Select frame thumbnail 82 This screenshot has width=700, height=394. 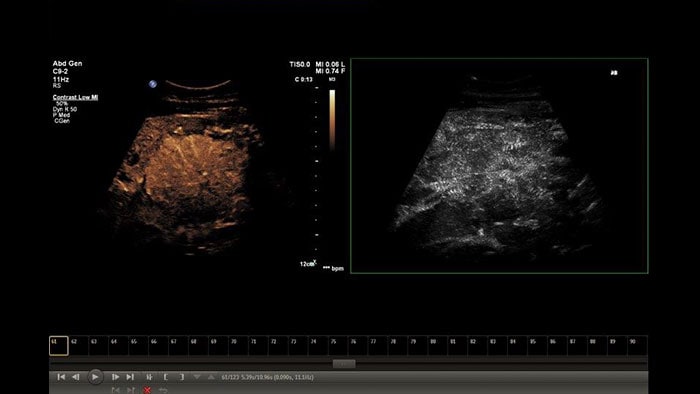477,346
